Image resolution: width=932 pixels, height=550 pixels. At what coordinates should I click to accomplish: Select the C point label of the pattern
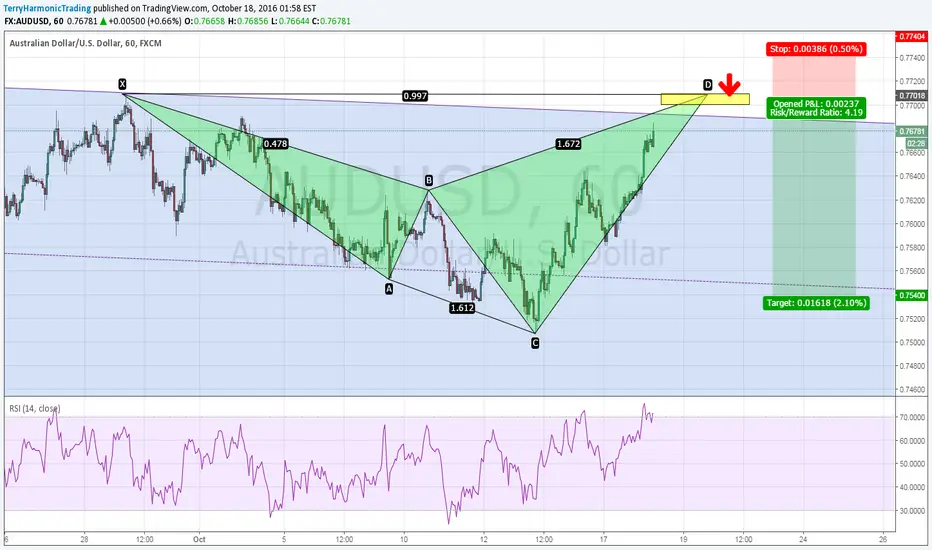point(535,343)
